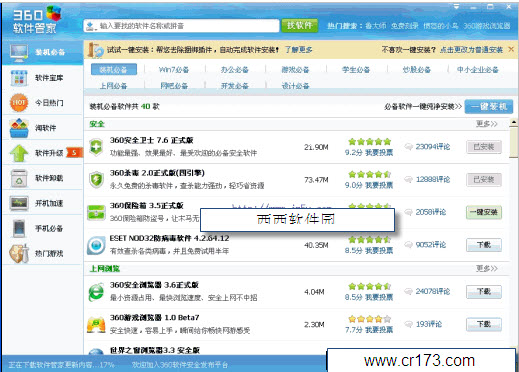Open the title bar dropdown menu arrow
This screenshot has width=519, height=372.
(x=456, y=6)
